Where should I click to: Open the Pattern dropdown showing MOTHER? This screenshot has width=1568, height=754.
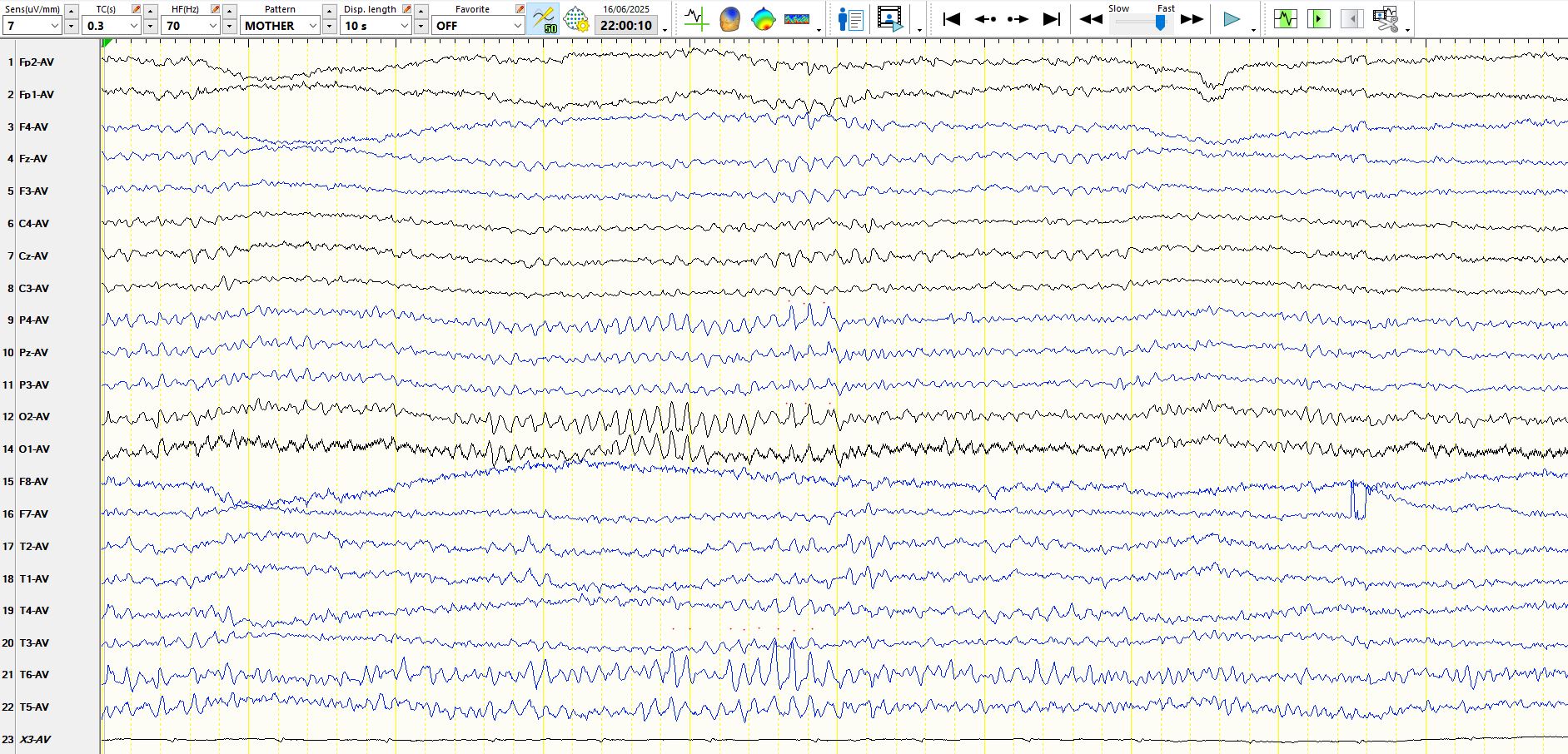[x=312, y=26]
